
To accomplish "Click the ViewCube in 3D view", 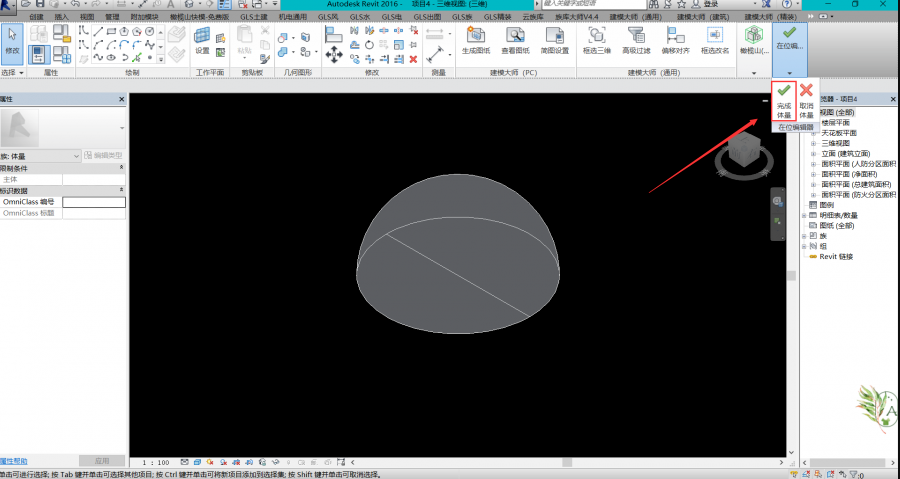I will [742, 151].
